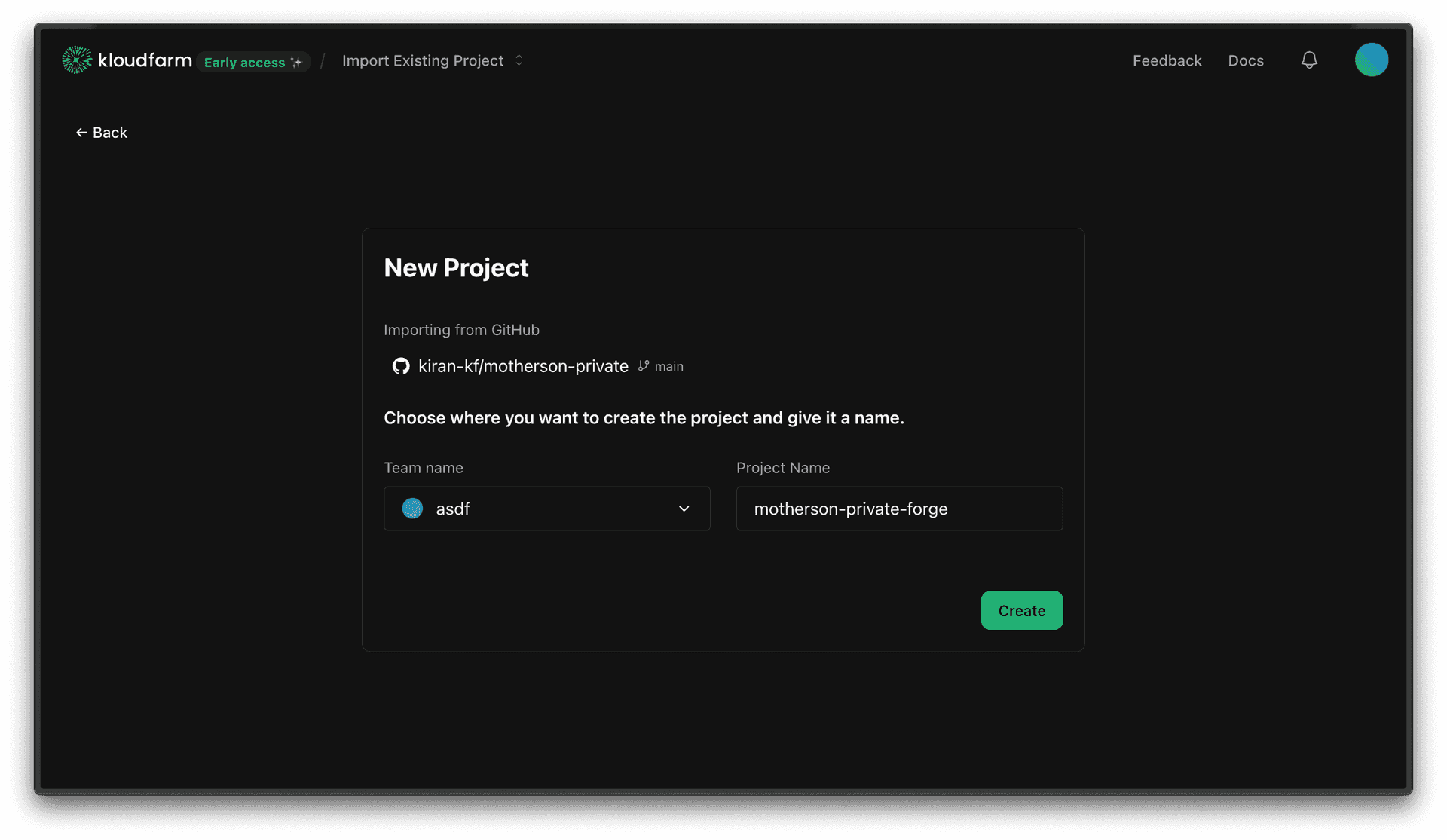Open the user profile avatar
This screenshot has width=1447, height=840.
coord(1372,60)
